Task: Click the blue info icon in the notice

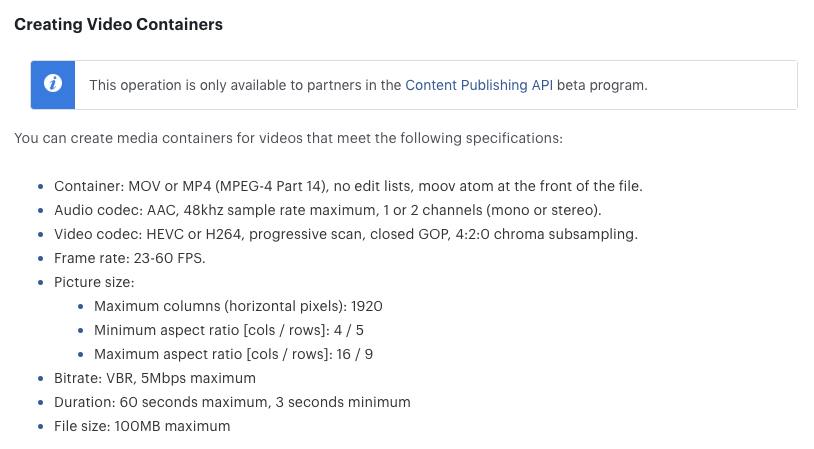Action: tap(52, 84)
